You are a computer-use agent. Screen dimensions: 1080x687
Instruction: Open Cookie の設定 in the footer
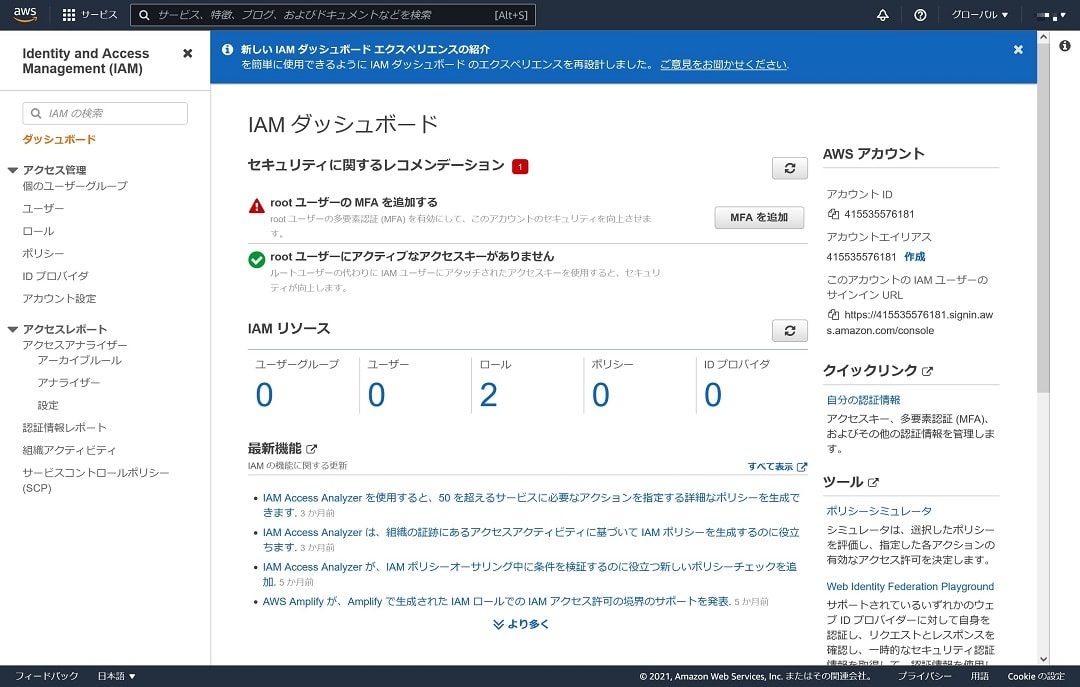1036,676
